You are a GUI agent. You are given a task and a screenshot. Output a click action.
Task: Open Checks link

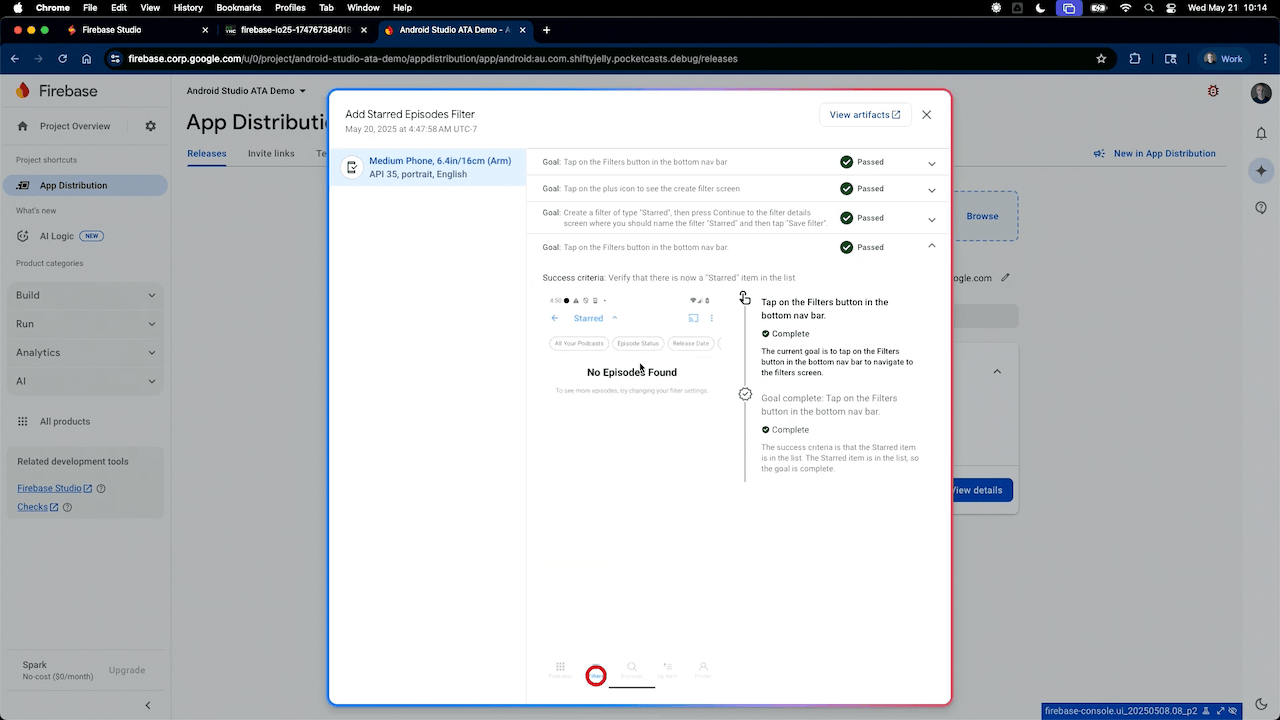pyautogui.click(x=37, y=507)
